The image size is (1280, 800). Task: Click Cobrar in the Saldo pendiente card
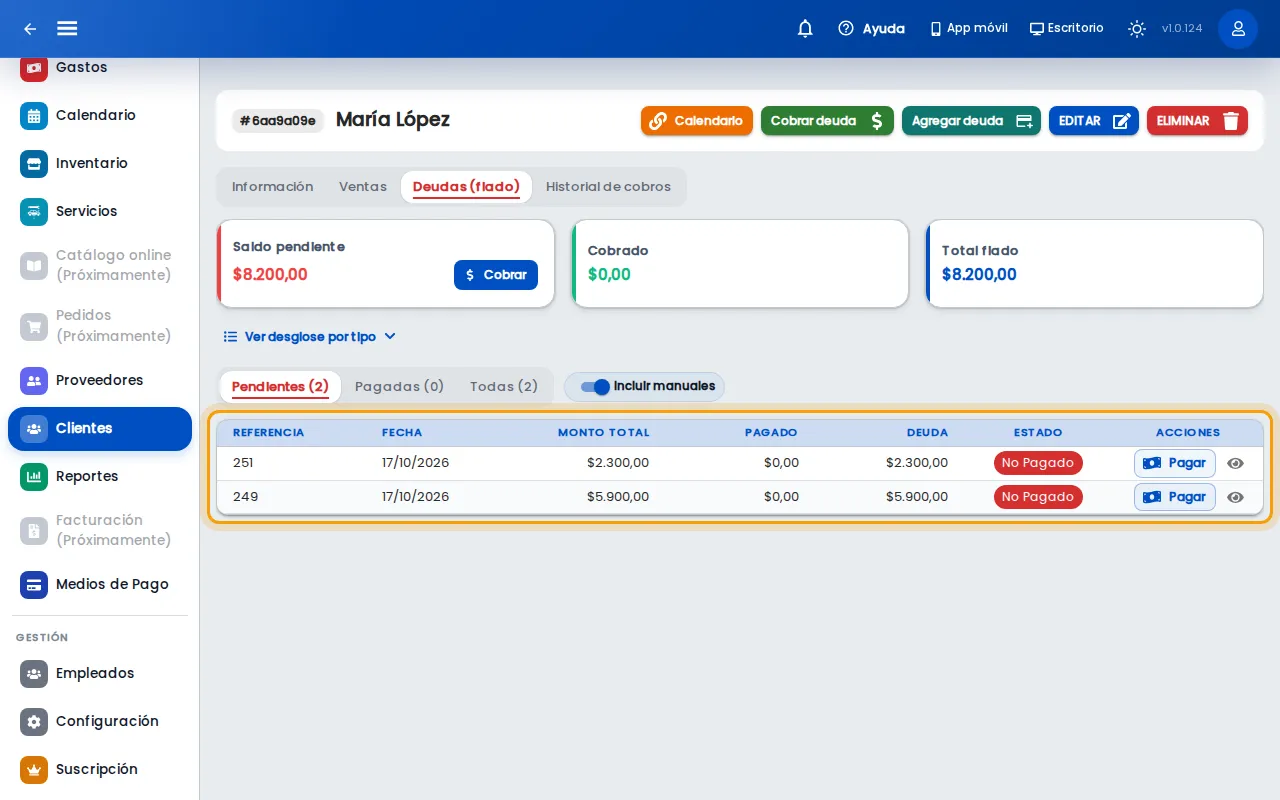point(496,275)
